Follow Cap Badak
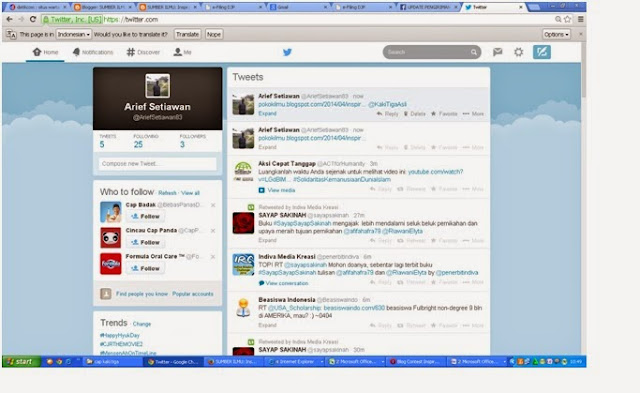Image resolution: width=640 pixels, height=393 pixels. 145,216
